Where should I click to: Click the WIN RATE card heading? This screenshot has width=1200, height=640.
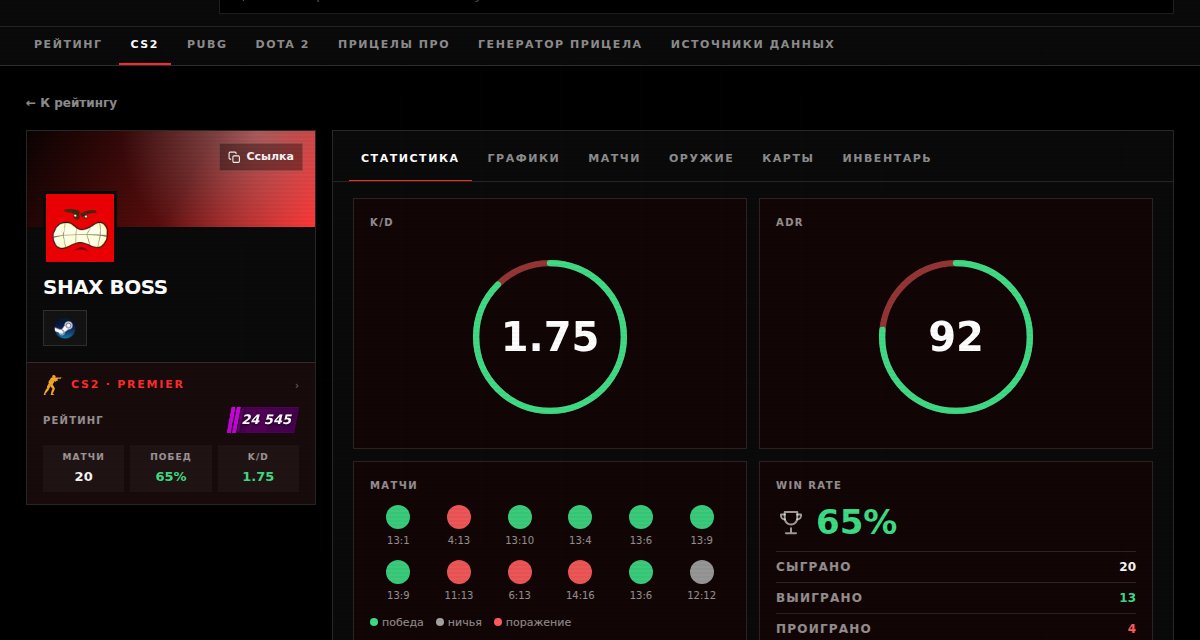(809, 485)
